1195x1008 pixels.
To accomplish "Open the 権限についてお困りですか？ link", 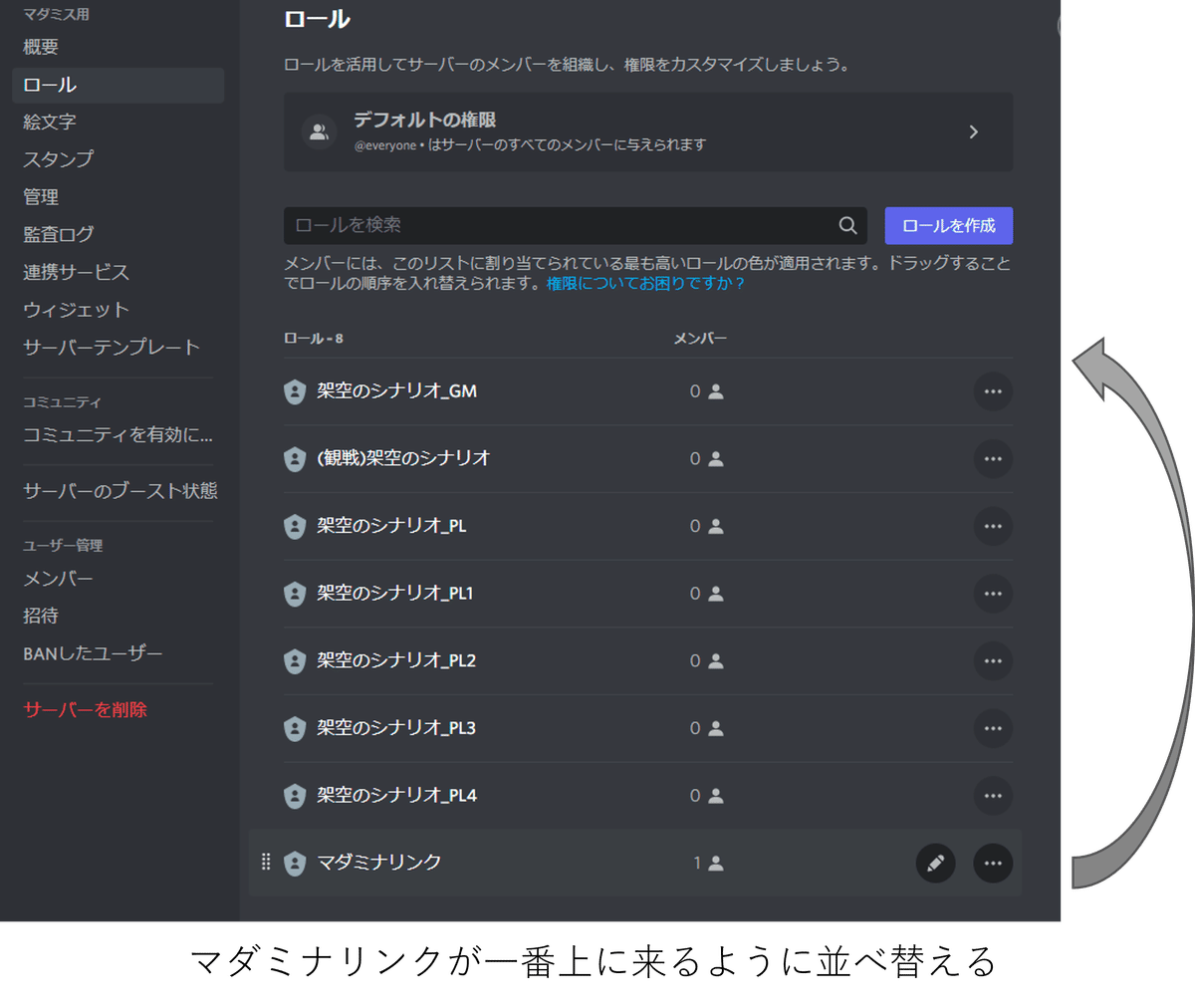I will pos(645,283).
